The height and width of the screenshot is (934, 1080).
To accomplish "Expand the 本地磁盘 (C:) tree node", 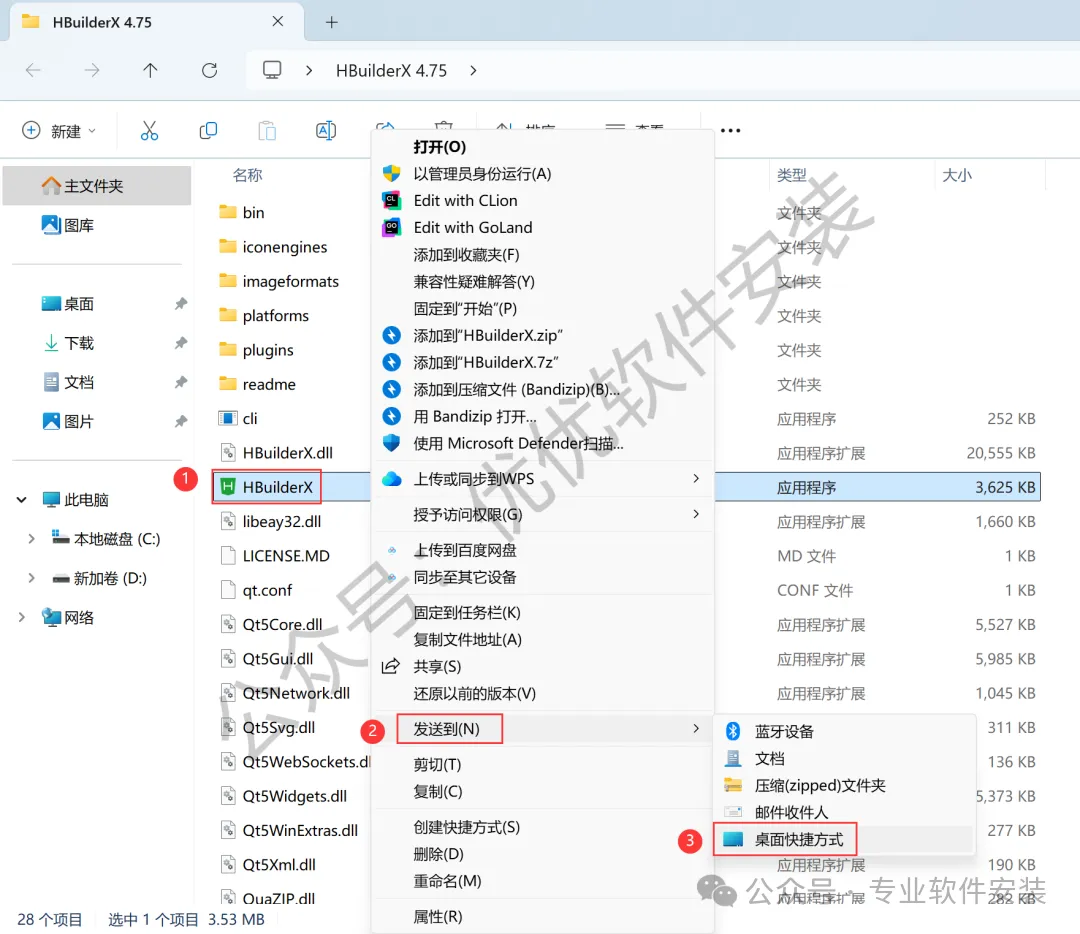I will tap(31, 539).
